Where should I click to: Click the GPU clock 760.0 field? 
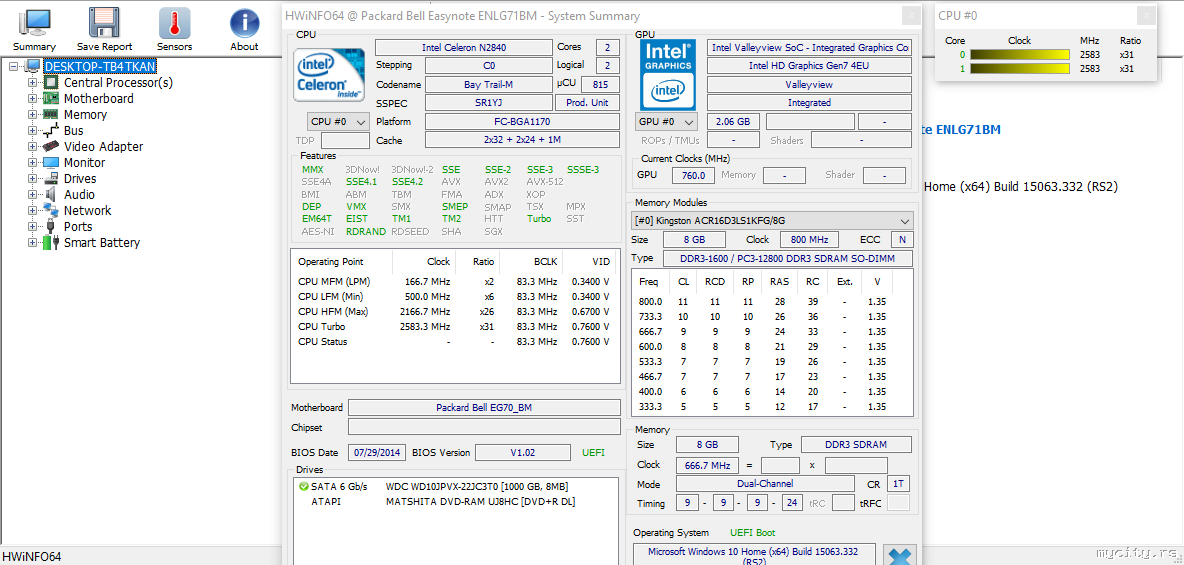692,175
